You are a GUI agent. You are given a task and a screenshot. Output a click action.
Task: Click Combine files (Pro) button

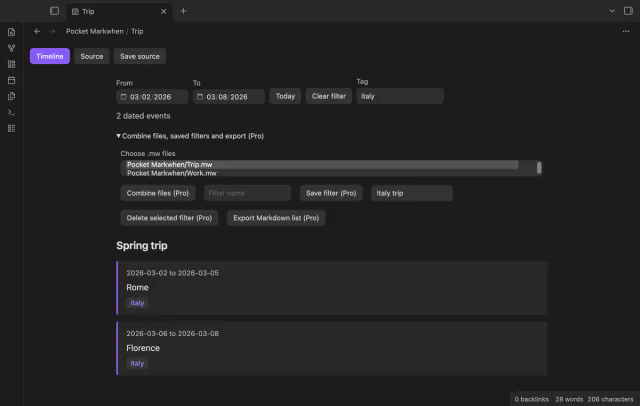[x=158, y=193]
